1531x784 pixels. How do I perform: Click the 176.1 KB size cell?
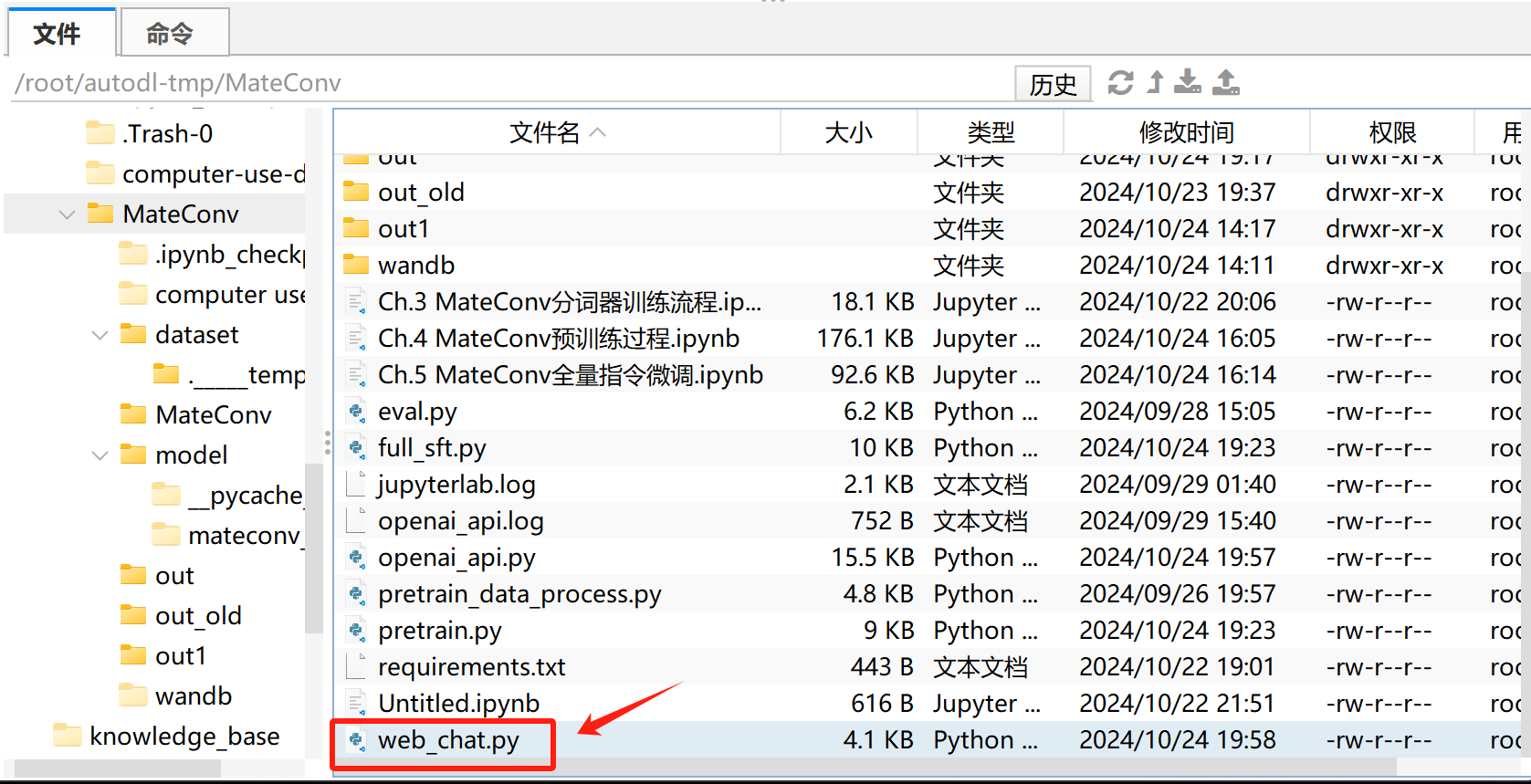click(x=865, y=338)
